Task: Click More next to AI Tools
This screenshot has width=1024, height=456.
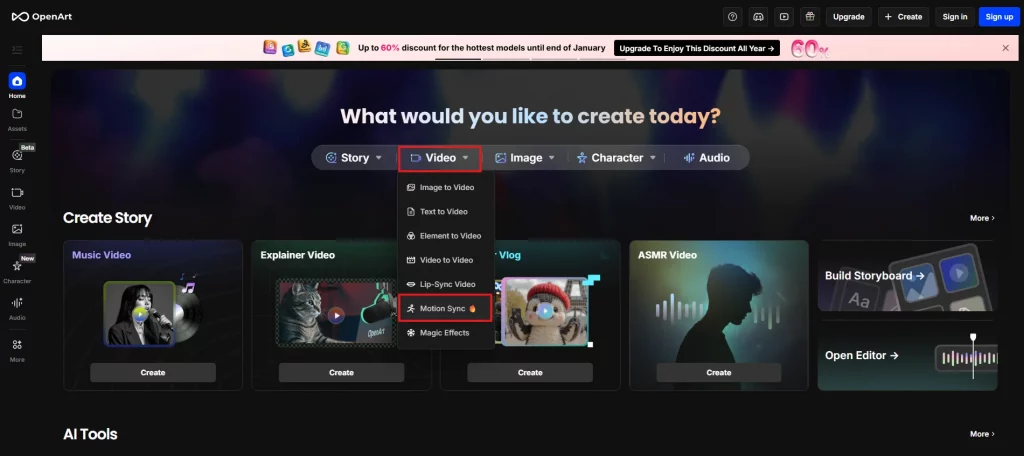Action: [x=982, y=434]
